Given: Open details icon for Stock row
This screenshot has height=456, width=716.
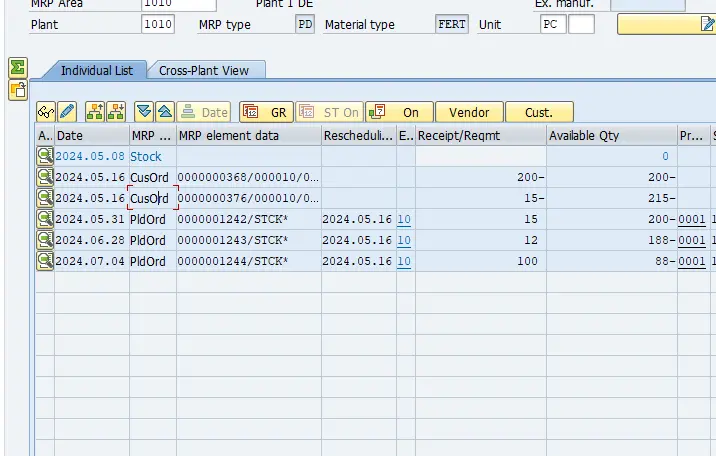Looking at the screenshot, I should point(44,156).
